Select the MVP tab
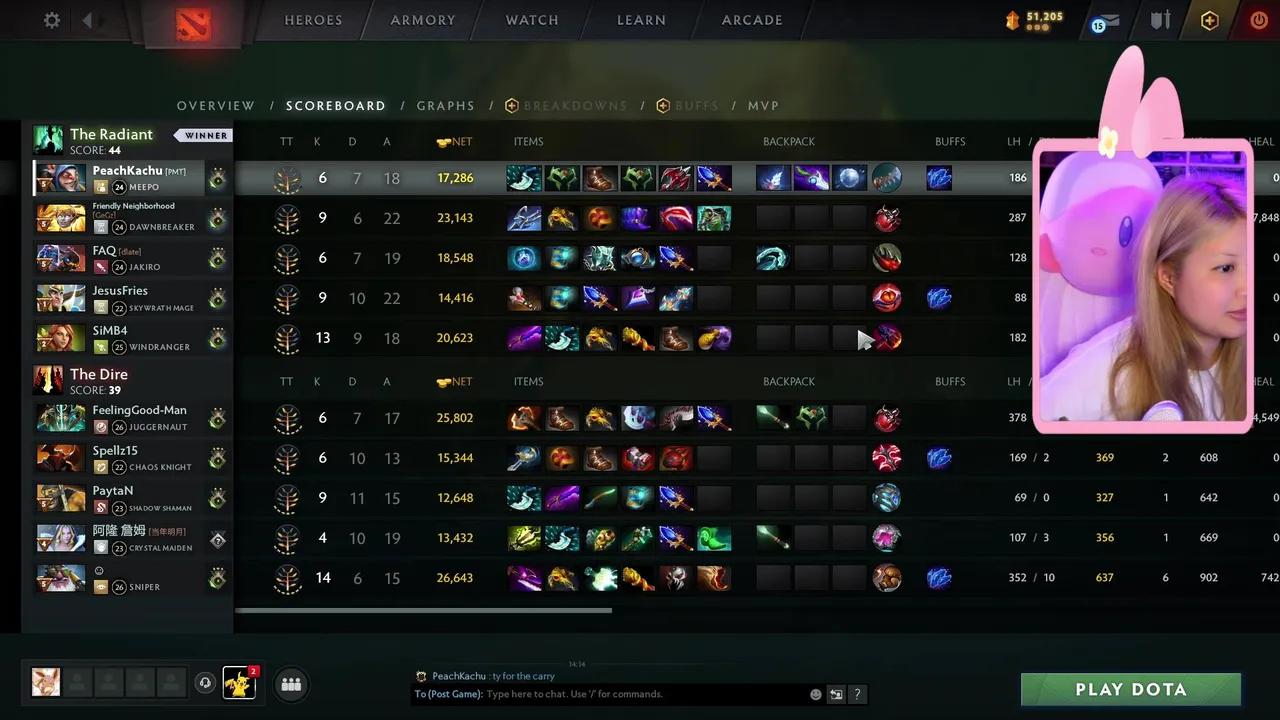The width and height of the screenshot is (1280, 720). (x=764, y=106)
